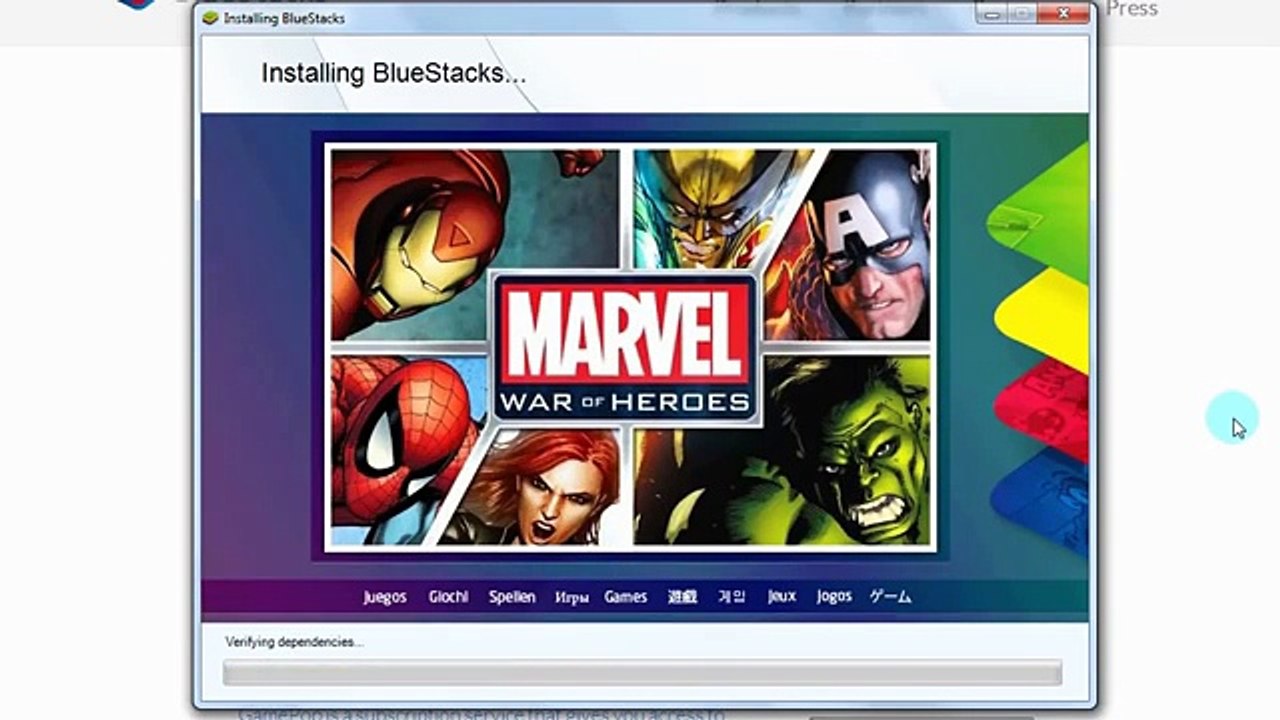
Task: Click the "Games" label in the banner
Action: (x=626, y=597)
